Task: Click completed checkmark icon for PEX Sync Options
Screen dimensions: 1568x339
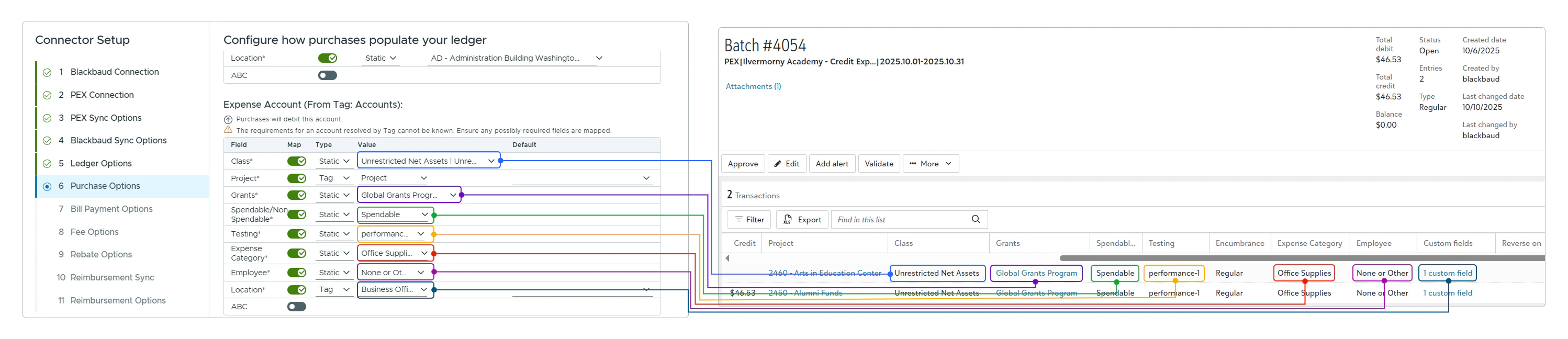Action: (47, 118)
